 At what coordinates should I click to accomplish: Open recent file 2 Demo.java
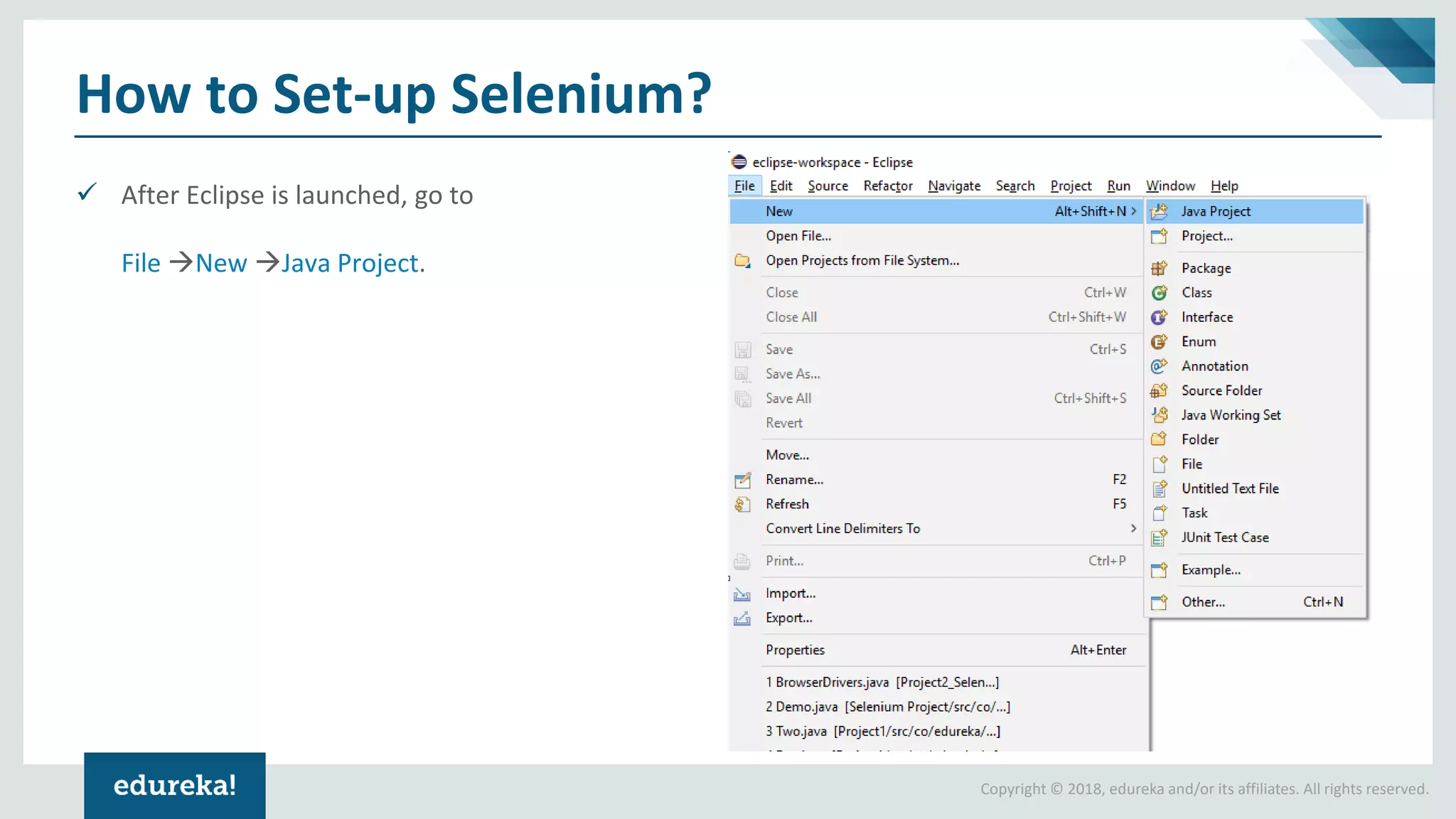[888, 707]
